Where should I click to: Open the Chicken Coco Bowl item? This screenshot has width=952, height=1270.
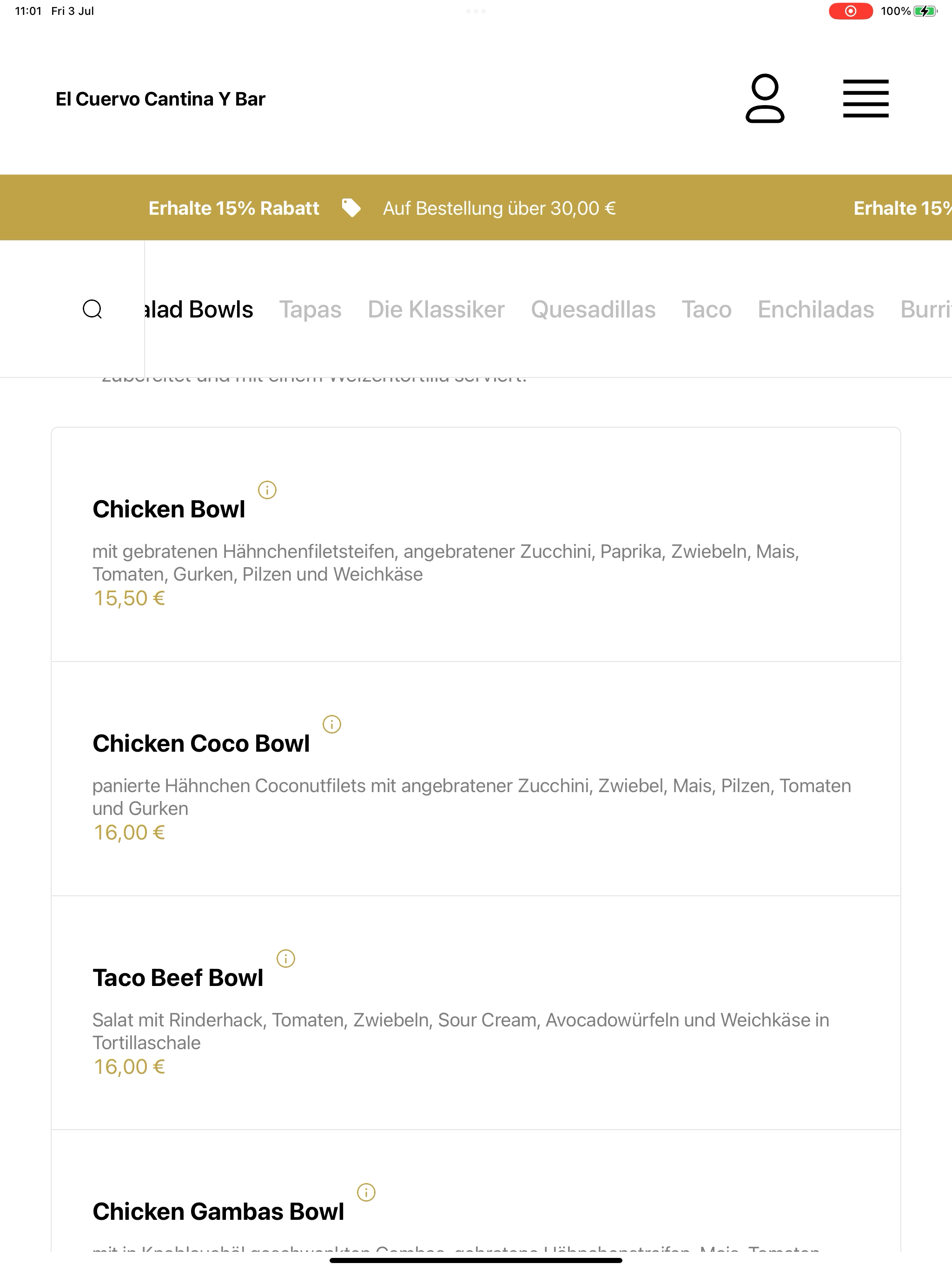tap(476, 779)
